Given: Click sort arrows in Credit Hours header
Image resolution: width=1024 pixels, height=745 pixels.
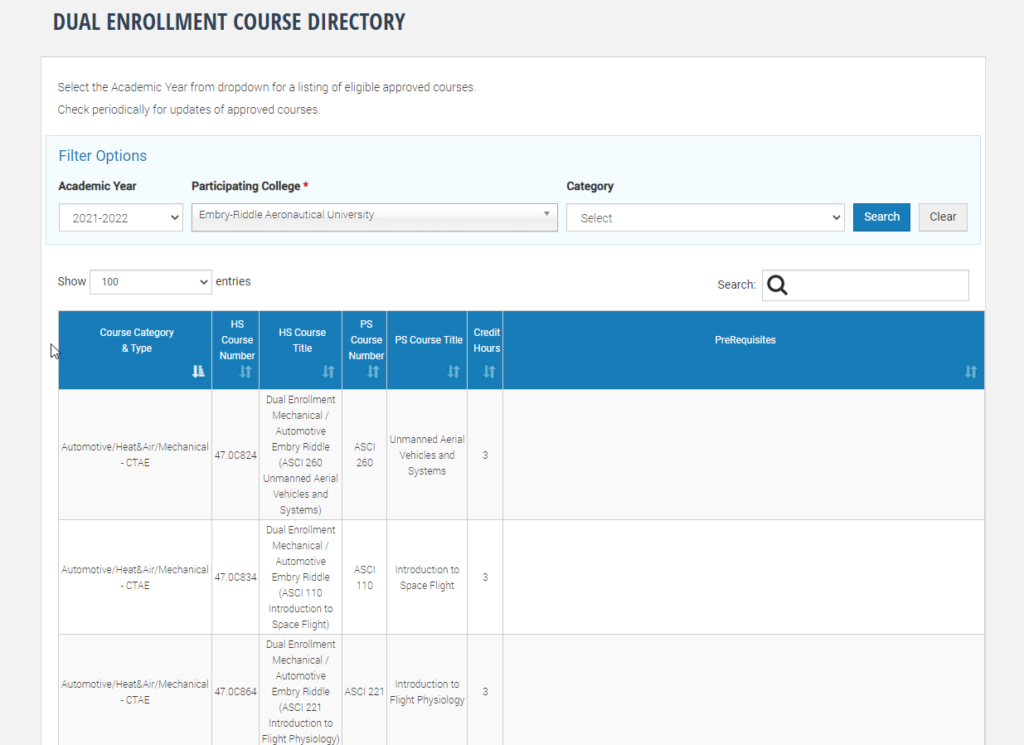Looking at the screenshot, I should point(489,372).
